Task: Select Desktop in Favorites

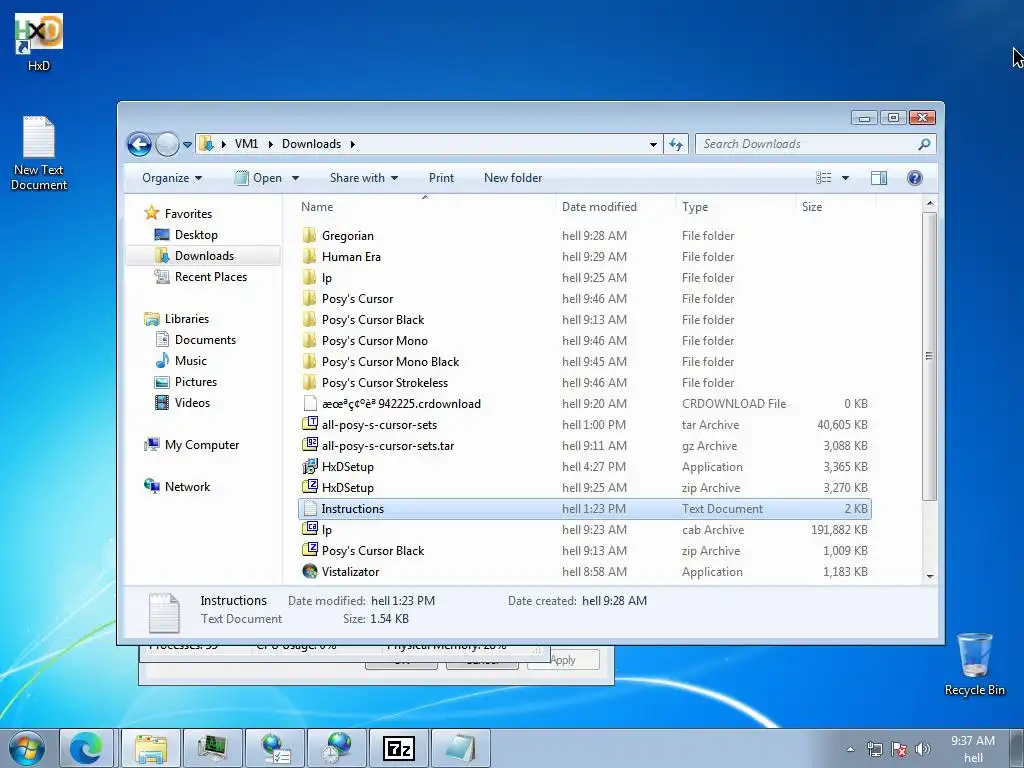Action: (196, 234)
